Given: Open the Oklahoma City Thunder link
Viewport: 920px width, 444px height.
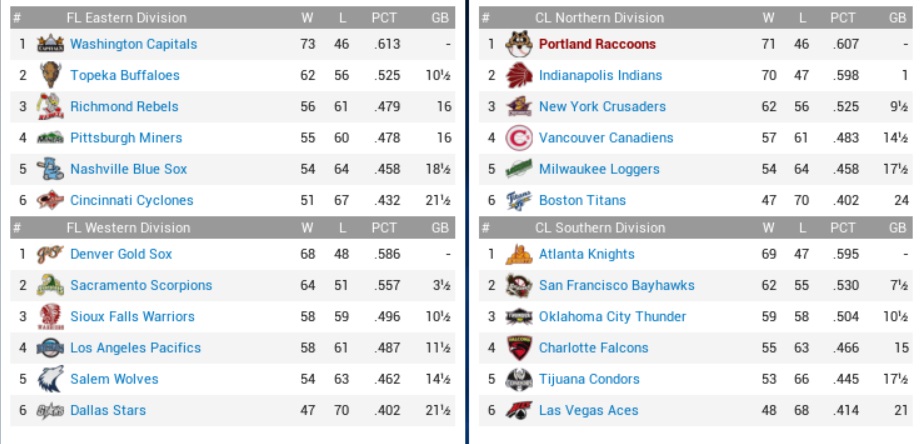Looking at the screenshot, I should coord(612,317).
